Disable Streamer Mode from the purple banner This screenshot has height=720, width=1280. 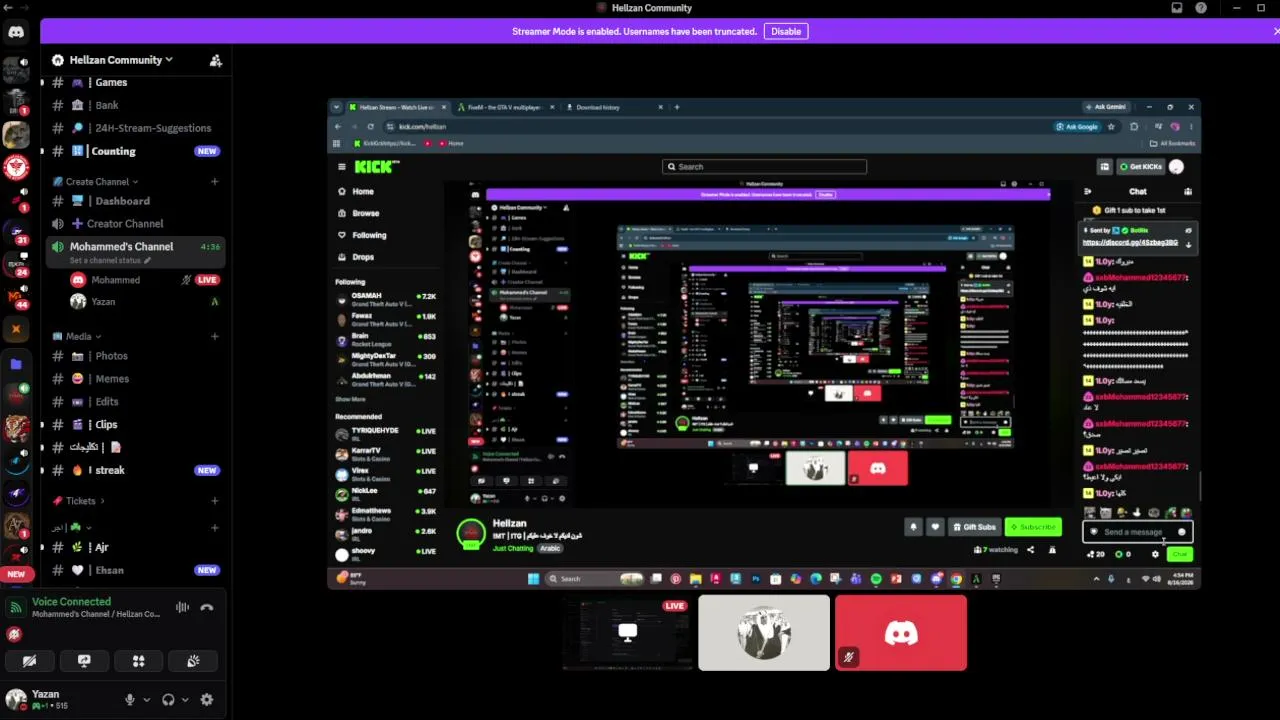[x=786, y=31]
